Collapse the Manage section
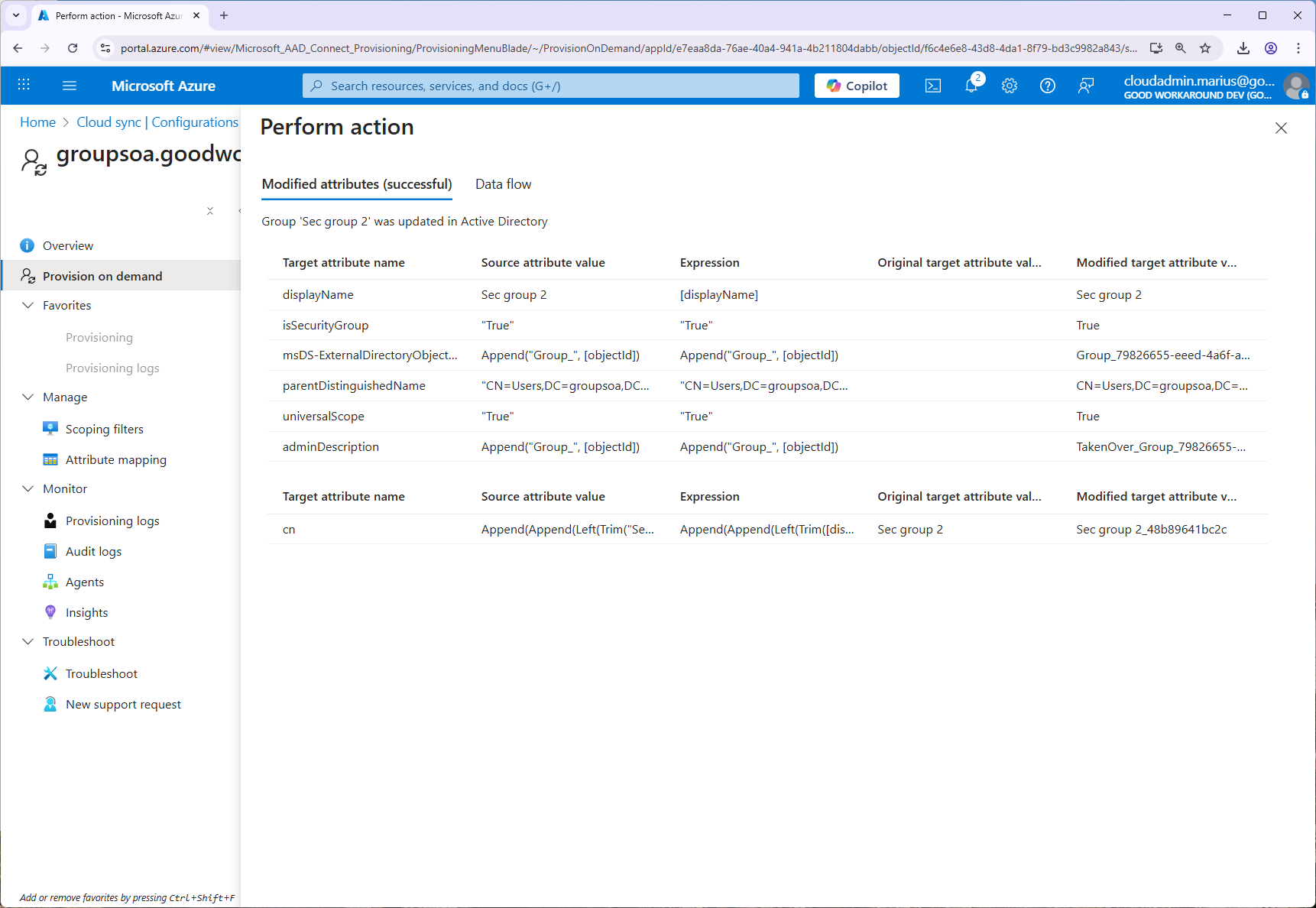Viewport: 1316px width, 908px height. point(28,397)
